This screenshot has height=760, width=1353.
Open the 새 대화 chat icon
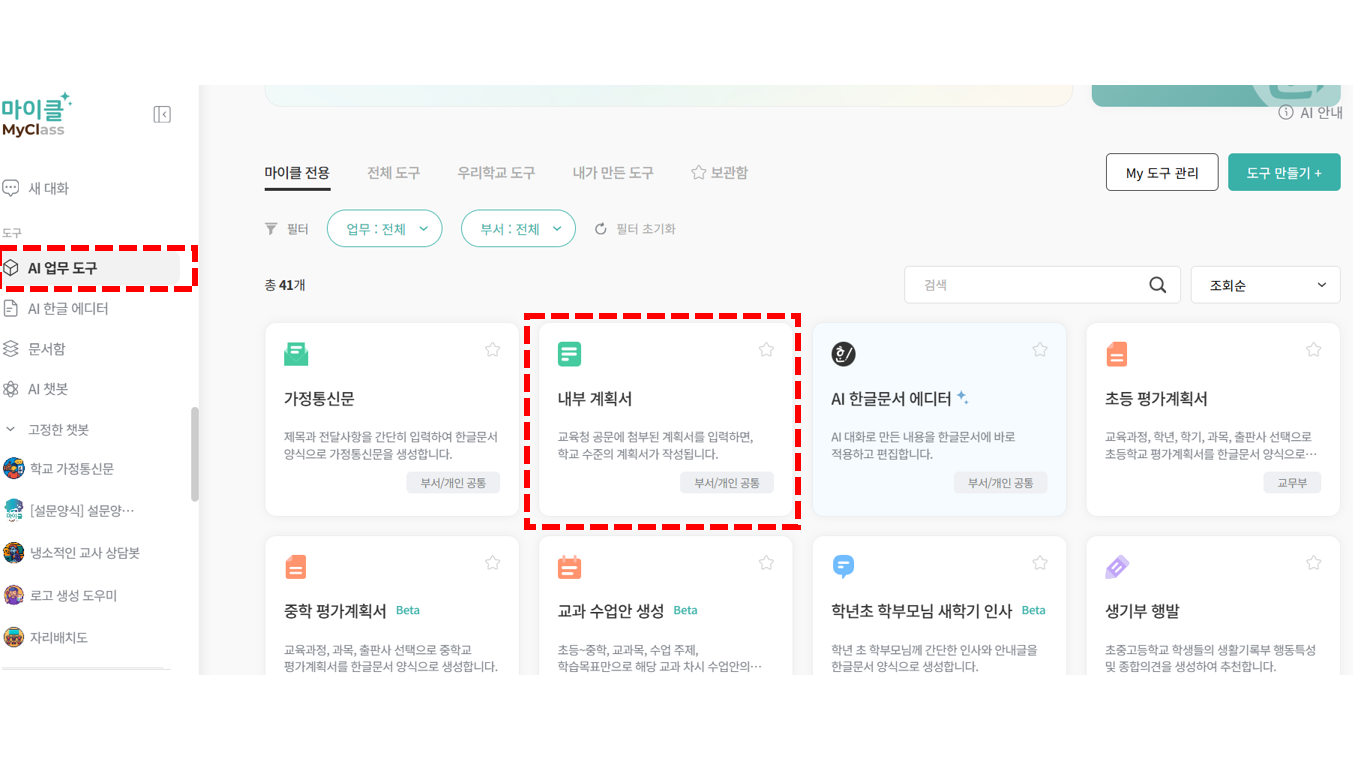click(11, 188)
